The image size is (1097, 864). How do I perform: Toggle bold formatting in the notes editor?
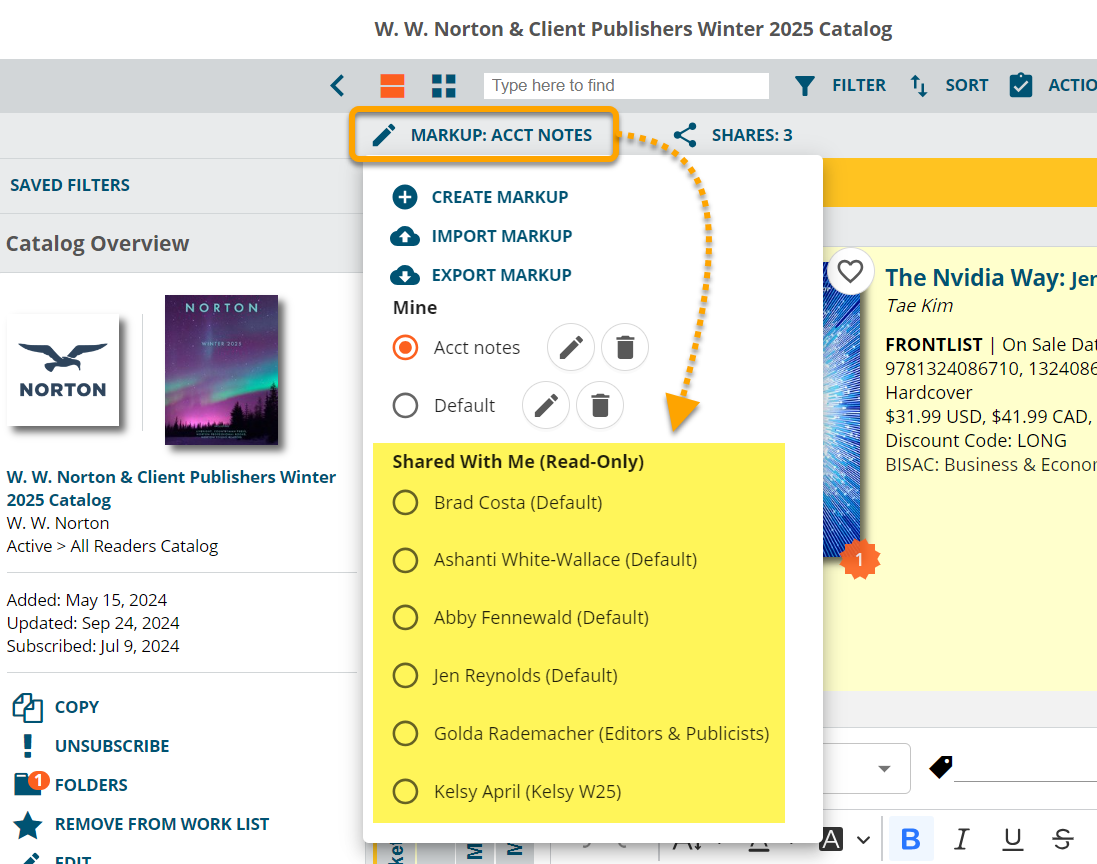[x=910, y=838]
